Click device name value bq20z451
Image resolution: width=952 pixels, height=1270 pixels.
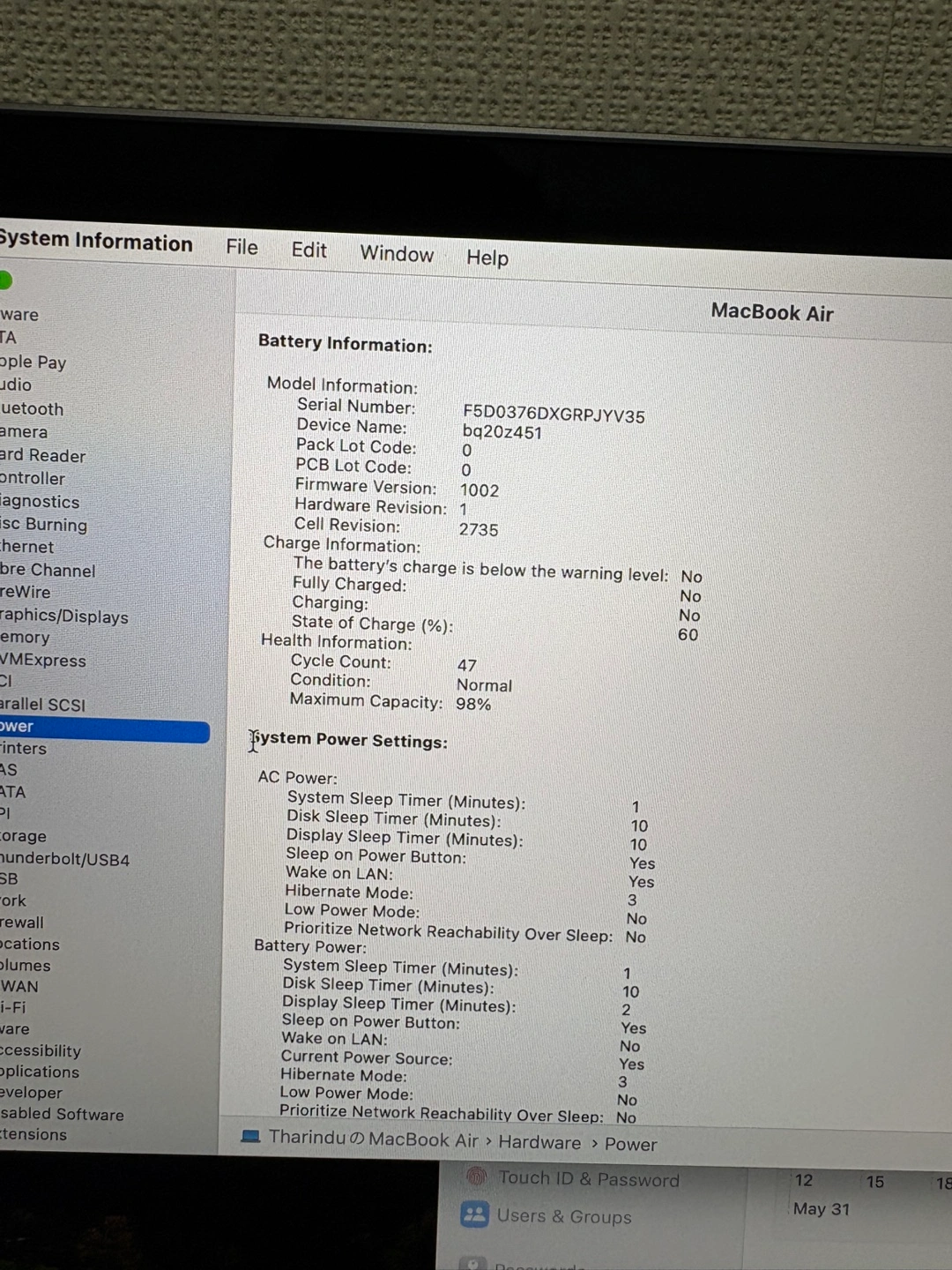pos(502,432)
